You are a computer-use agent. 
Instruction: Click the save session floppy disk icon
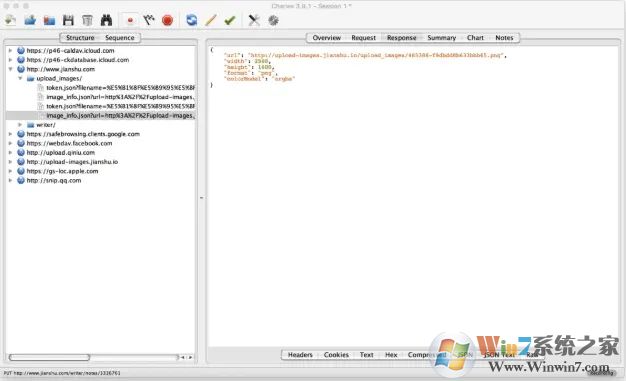tap(68, 20)
